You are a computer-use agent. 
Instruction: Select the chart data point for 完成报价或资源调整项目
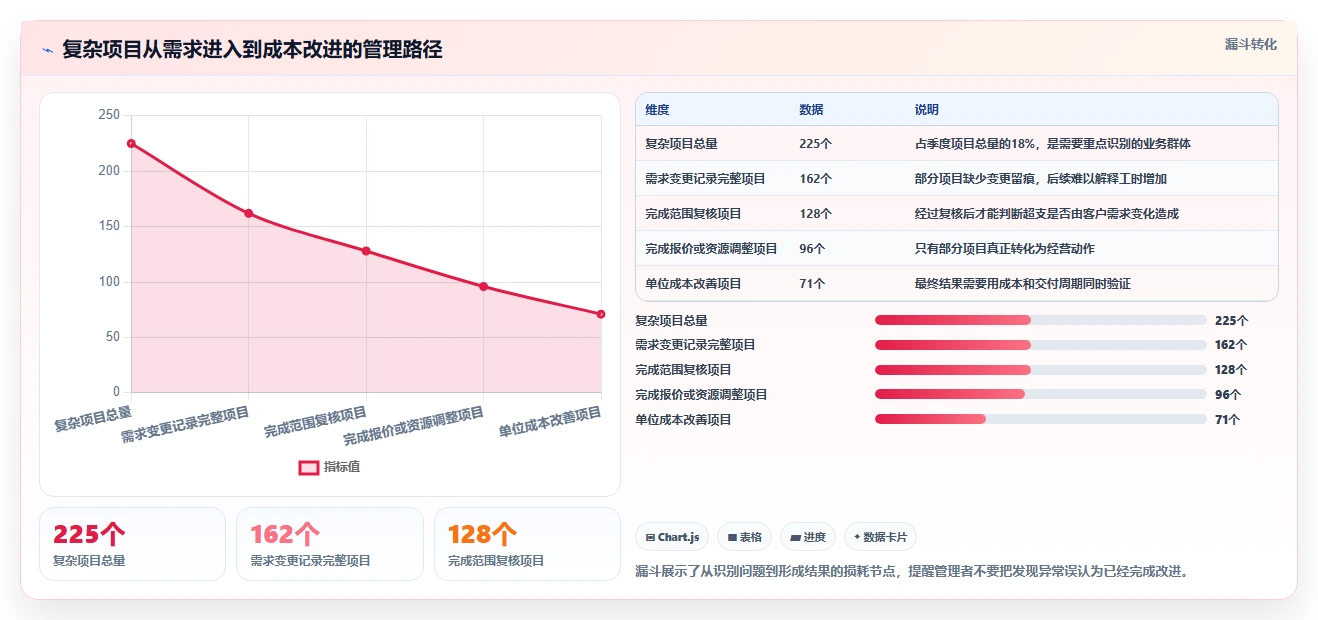pyautogui.click(x=483, y=287)
